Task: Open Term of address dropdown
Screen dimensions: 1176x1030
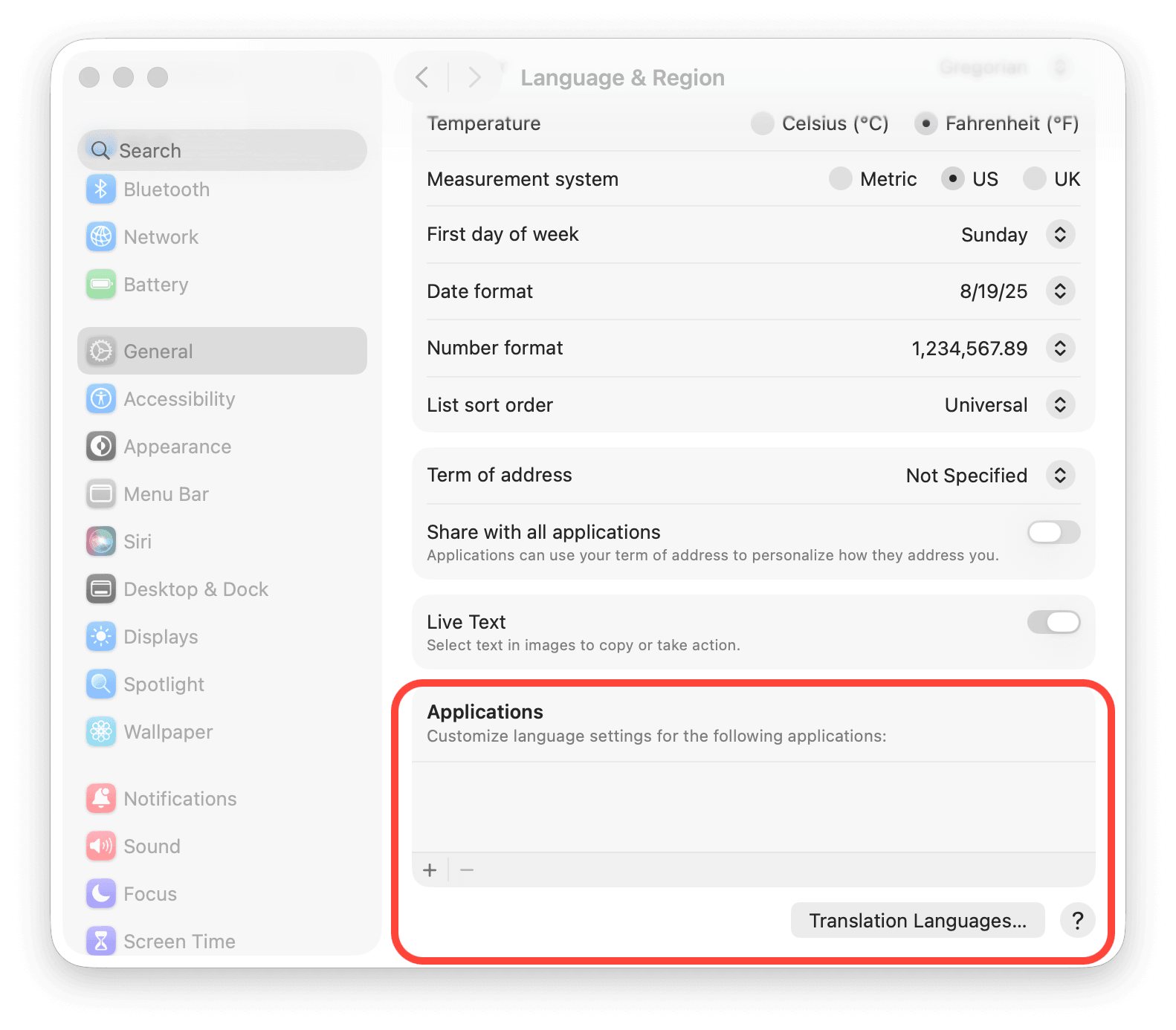Action: 1060,476
